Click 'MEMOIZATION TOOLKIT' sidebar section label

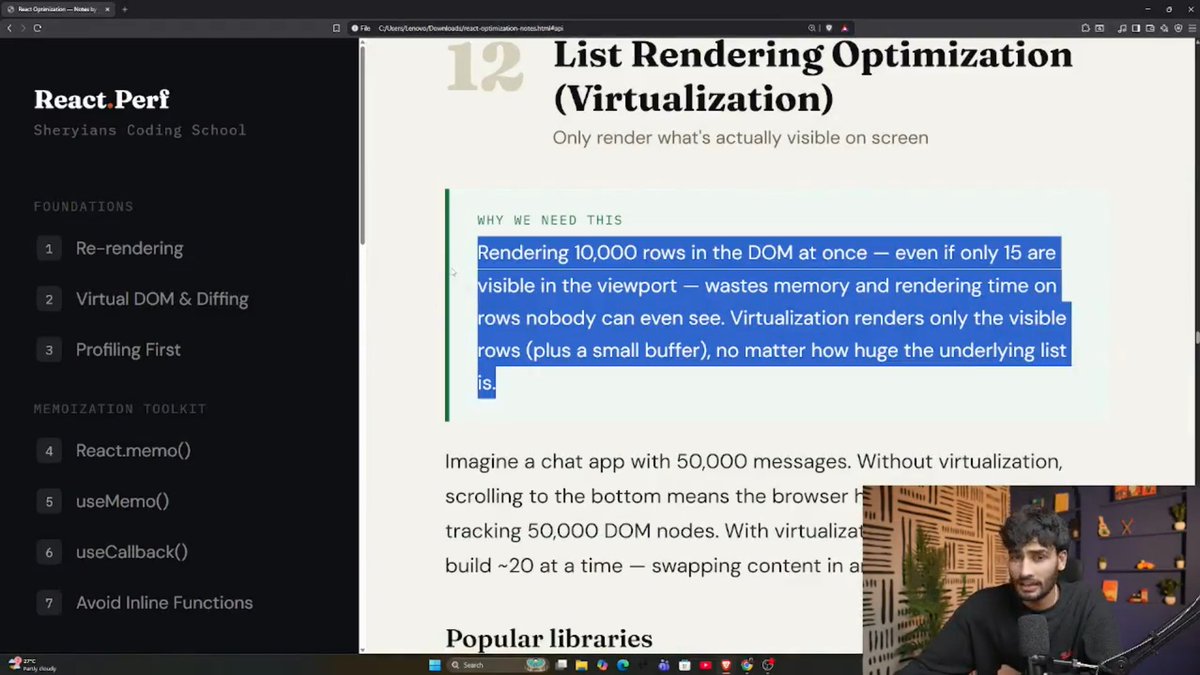tap(120, 409)
